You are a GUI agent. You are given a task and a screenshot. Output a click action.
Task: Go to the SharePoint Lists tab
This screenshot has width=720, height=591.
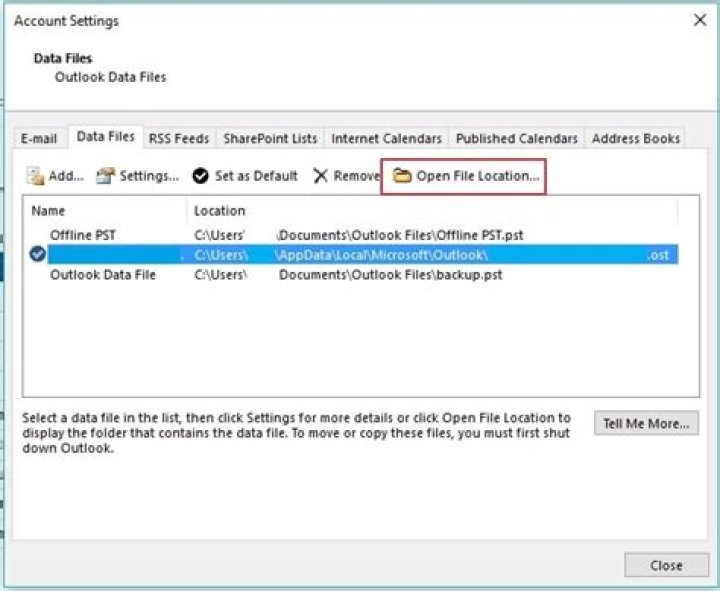(x=270, y=138)
